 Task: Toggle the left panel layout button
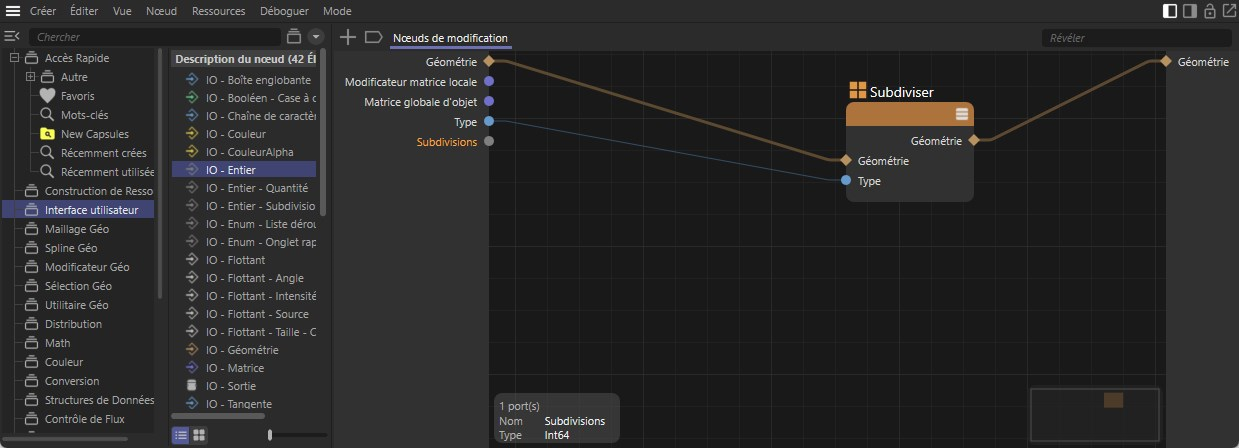tap(1170, 11)
